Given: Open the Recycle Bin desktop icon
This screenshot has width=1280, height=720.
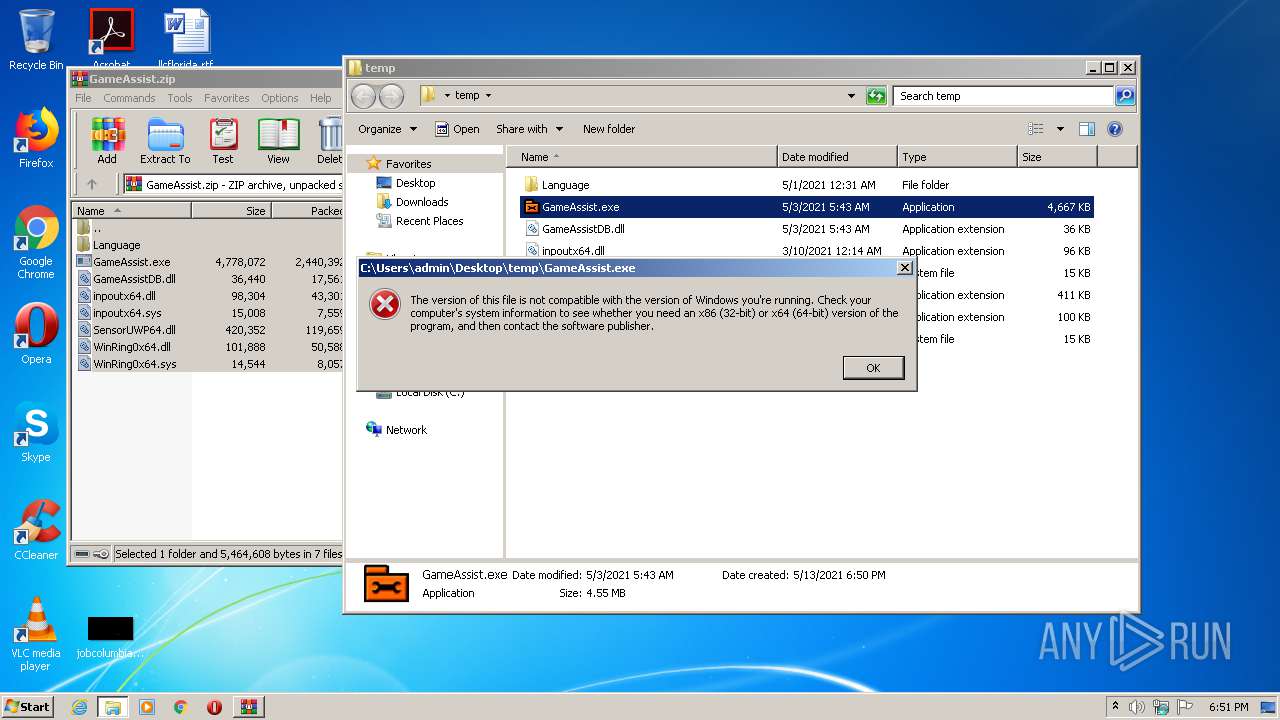Looking at the screenshot, I should [36, 40].
